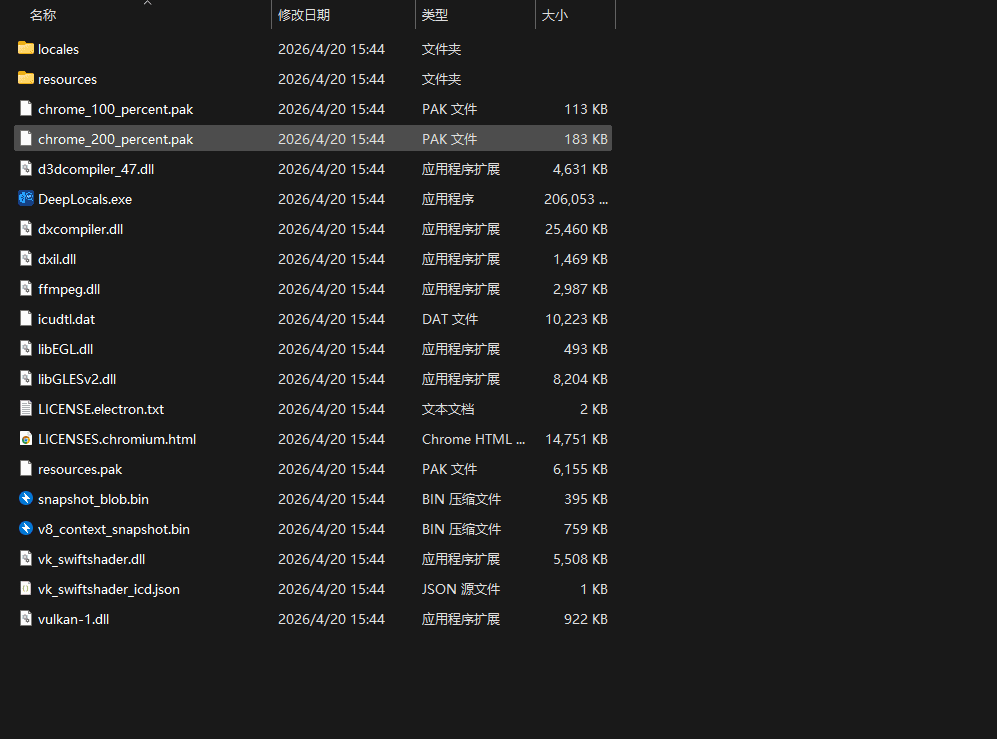The image size is (997, 739).
Task: Click the d3dcompiler_47.dll file icon
Action: [x=26, y=169]
